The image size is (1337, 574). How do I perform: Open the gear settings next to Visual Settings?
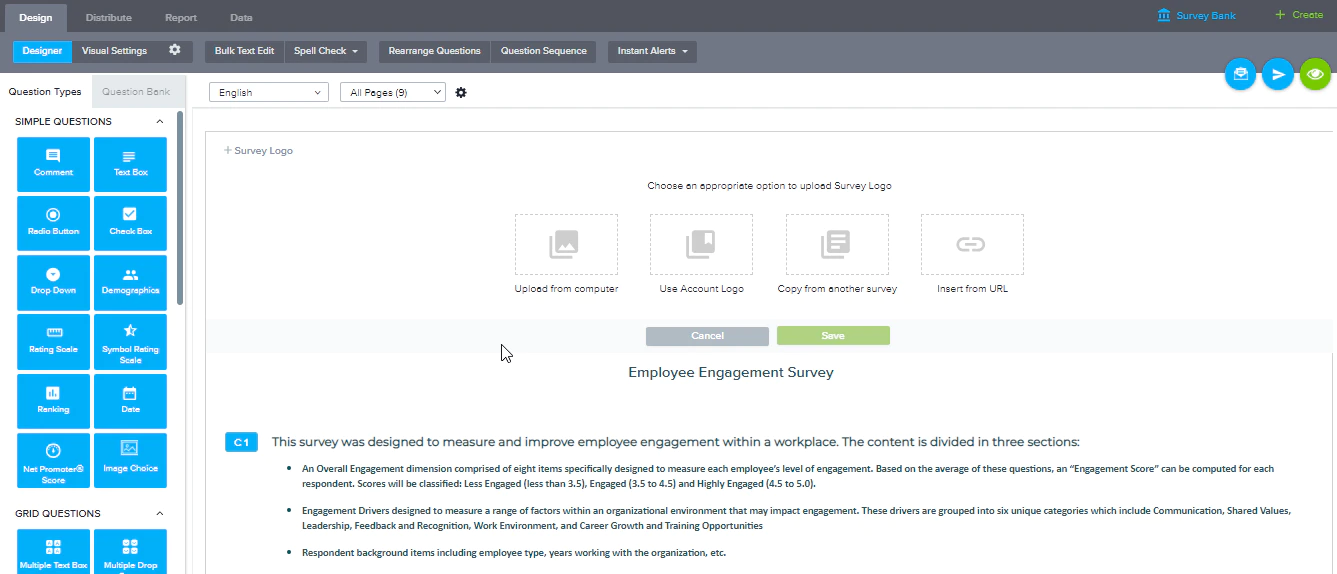[x=175, y=51]
